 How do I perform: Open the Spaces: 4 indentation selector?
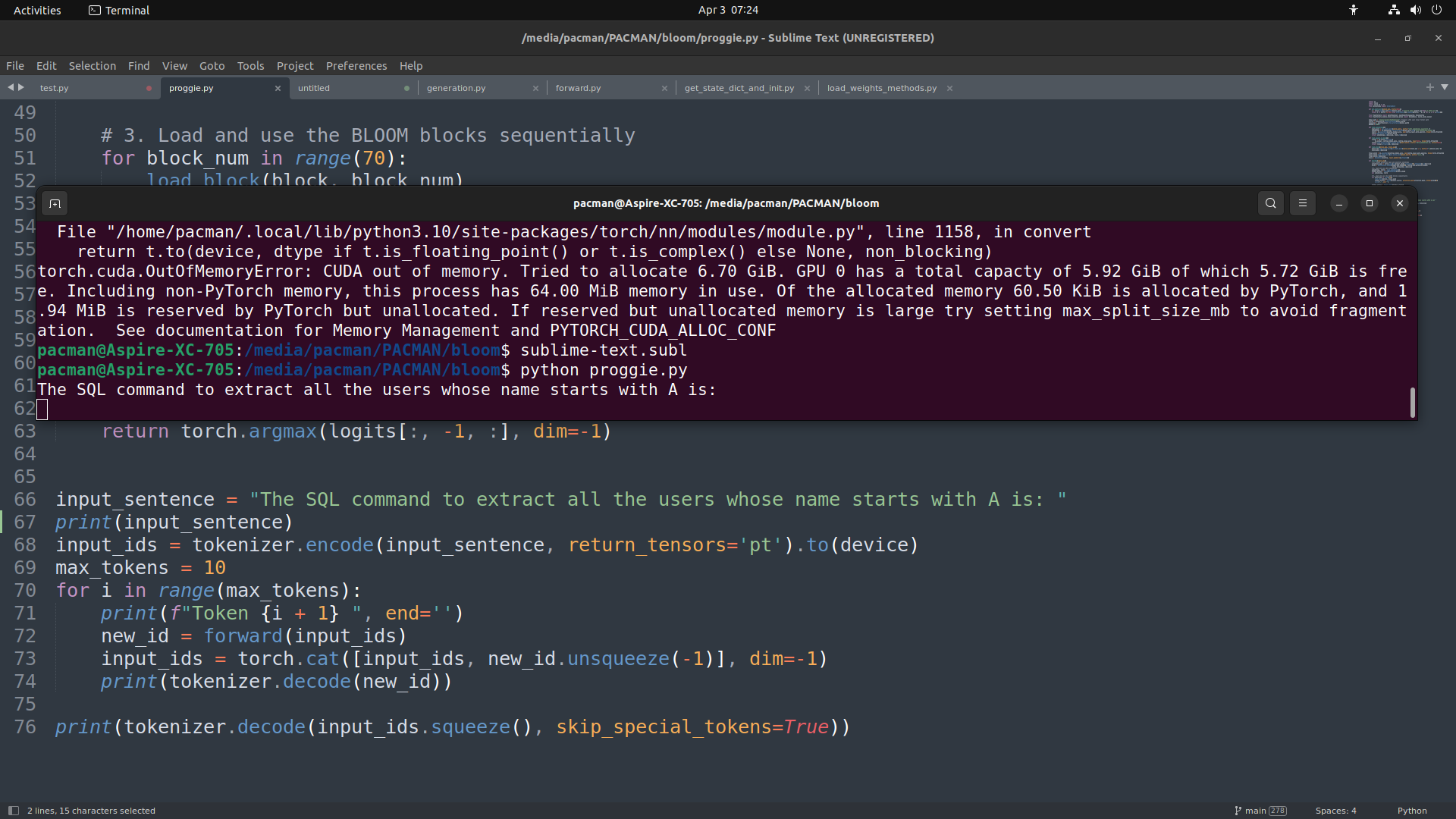click(x=1335, y=811)
